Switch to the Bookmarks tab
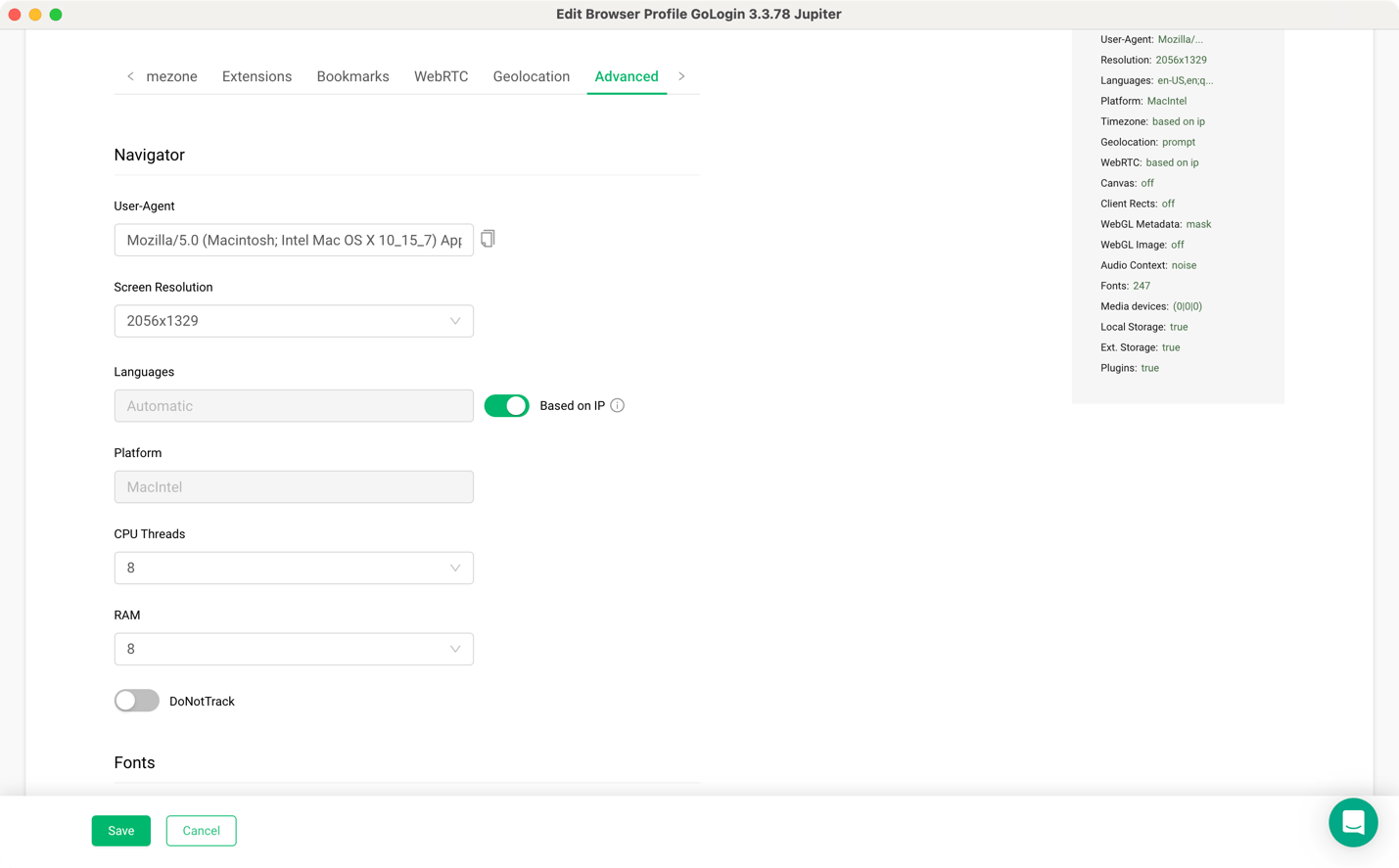The image size is (1399, 868). tap(352, 76)
